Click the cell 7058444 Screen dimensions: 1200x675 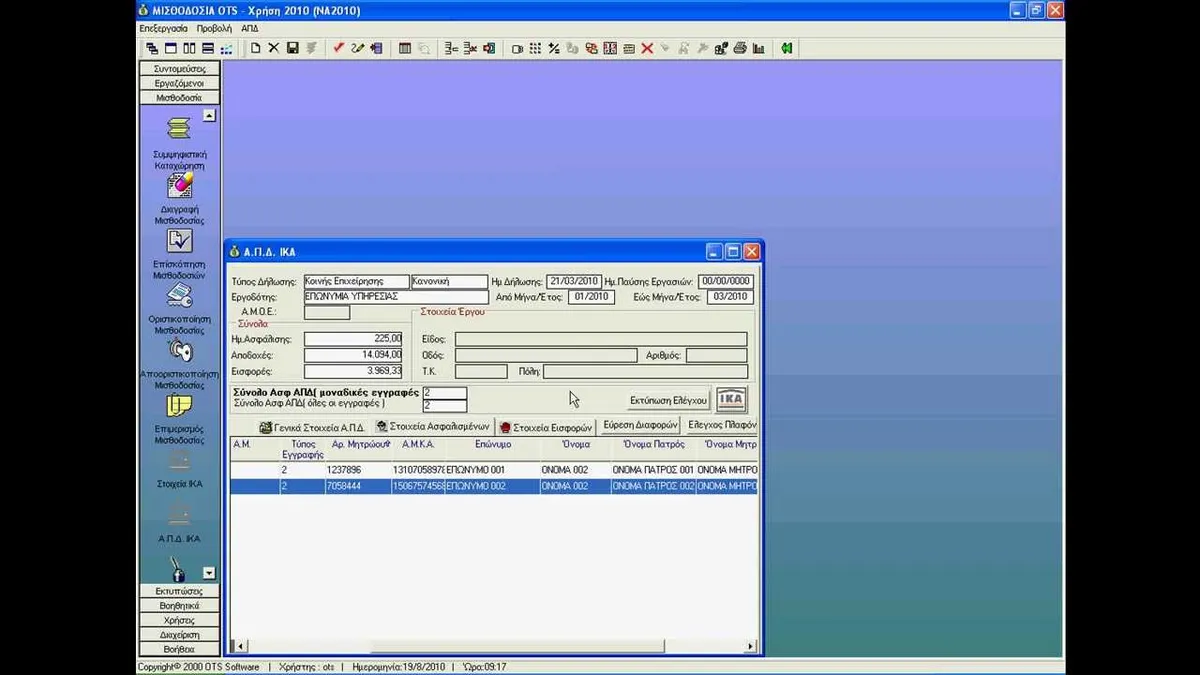tap(359, 486)
